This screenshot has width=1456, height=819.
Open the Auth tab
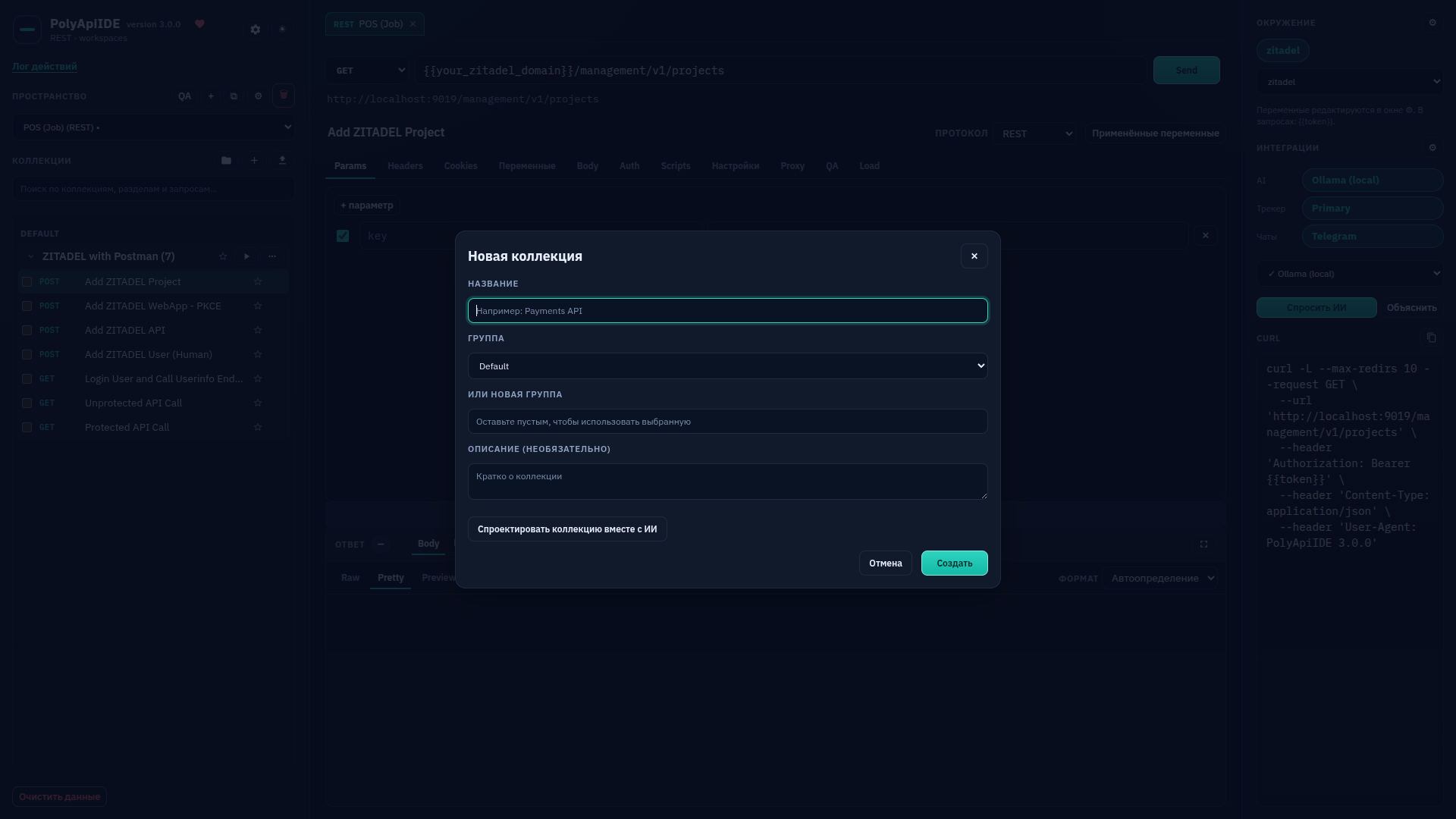point(629,166)
